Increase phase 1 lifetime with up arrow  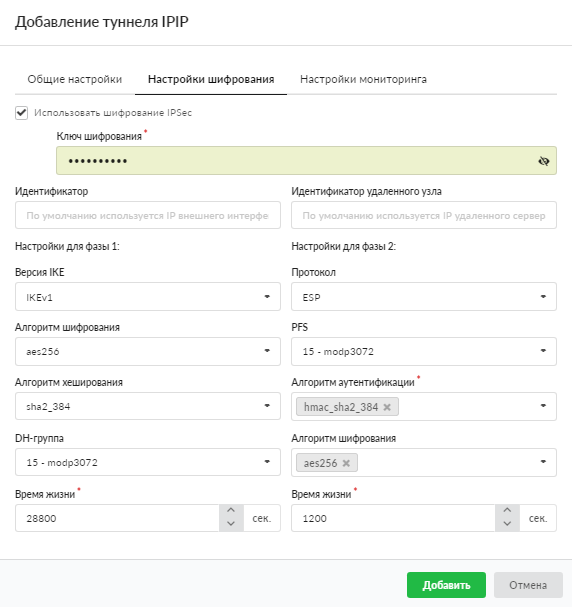[231, 511]
